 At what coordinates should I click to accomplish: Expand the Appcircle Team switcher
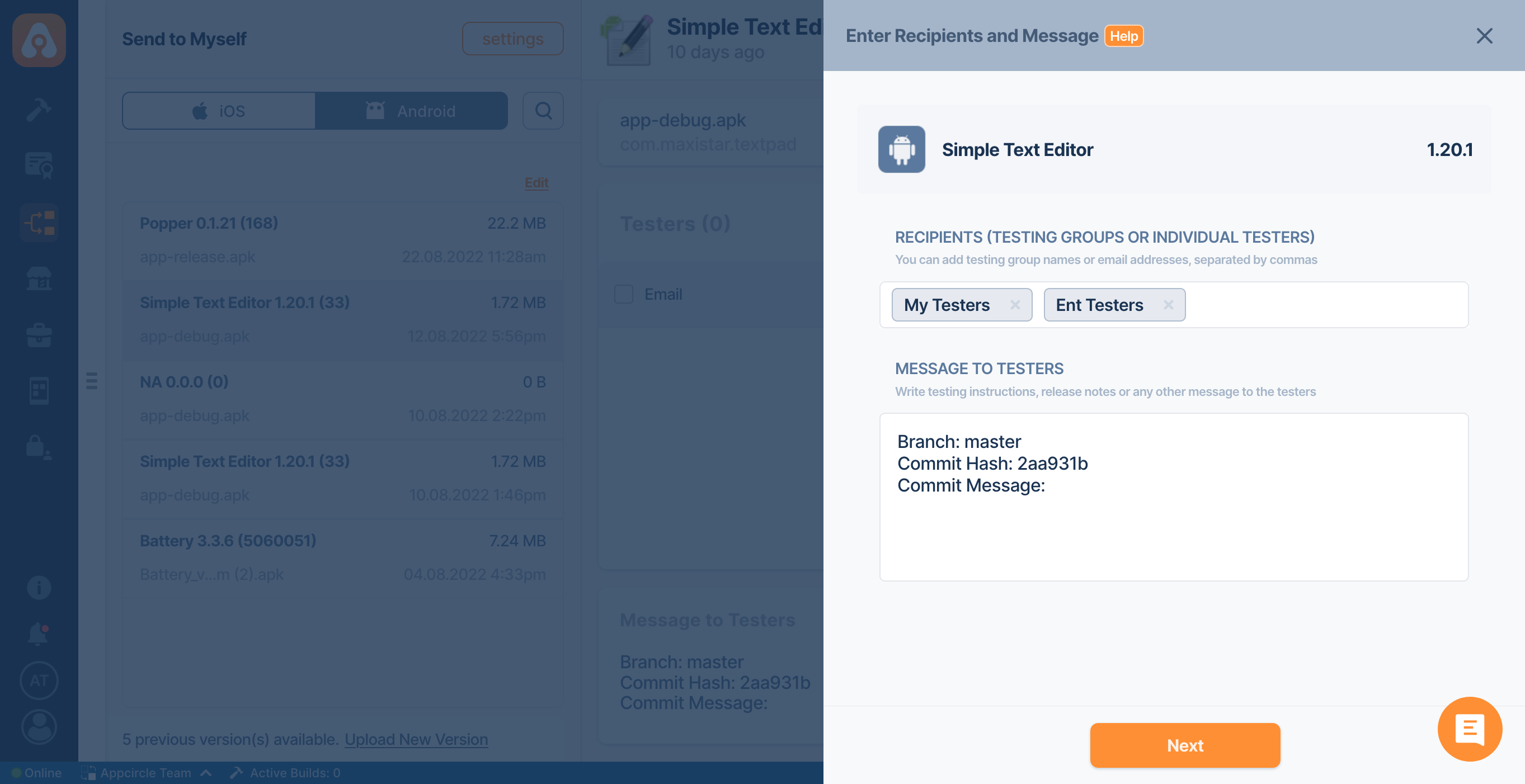pos(146,772)
